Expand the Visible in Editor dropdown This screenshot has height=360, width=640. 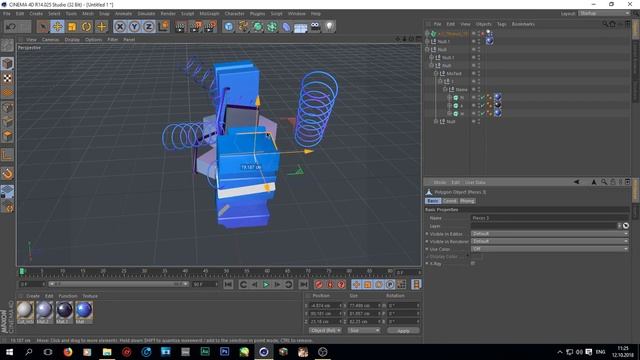pos(549,233)
